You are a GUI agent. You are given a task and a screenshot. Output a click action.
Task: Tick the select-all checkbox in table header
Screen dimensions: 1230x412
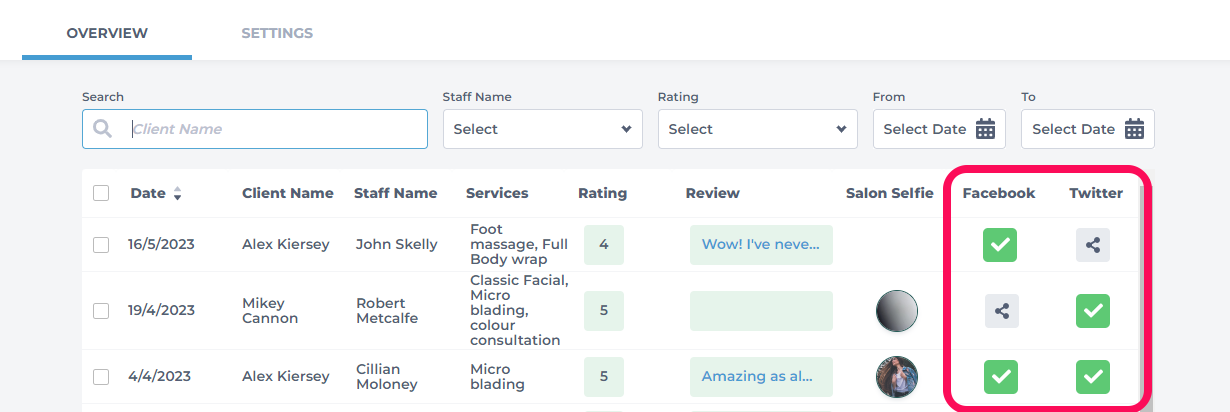click(101, 193)
